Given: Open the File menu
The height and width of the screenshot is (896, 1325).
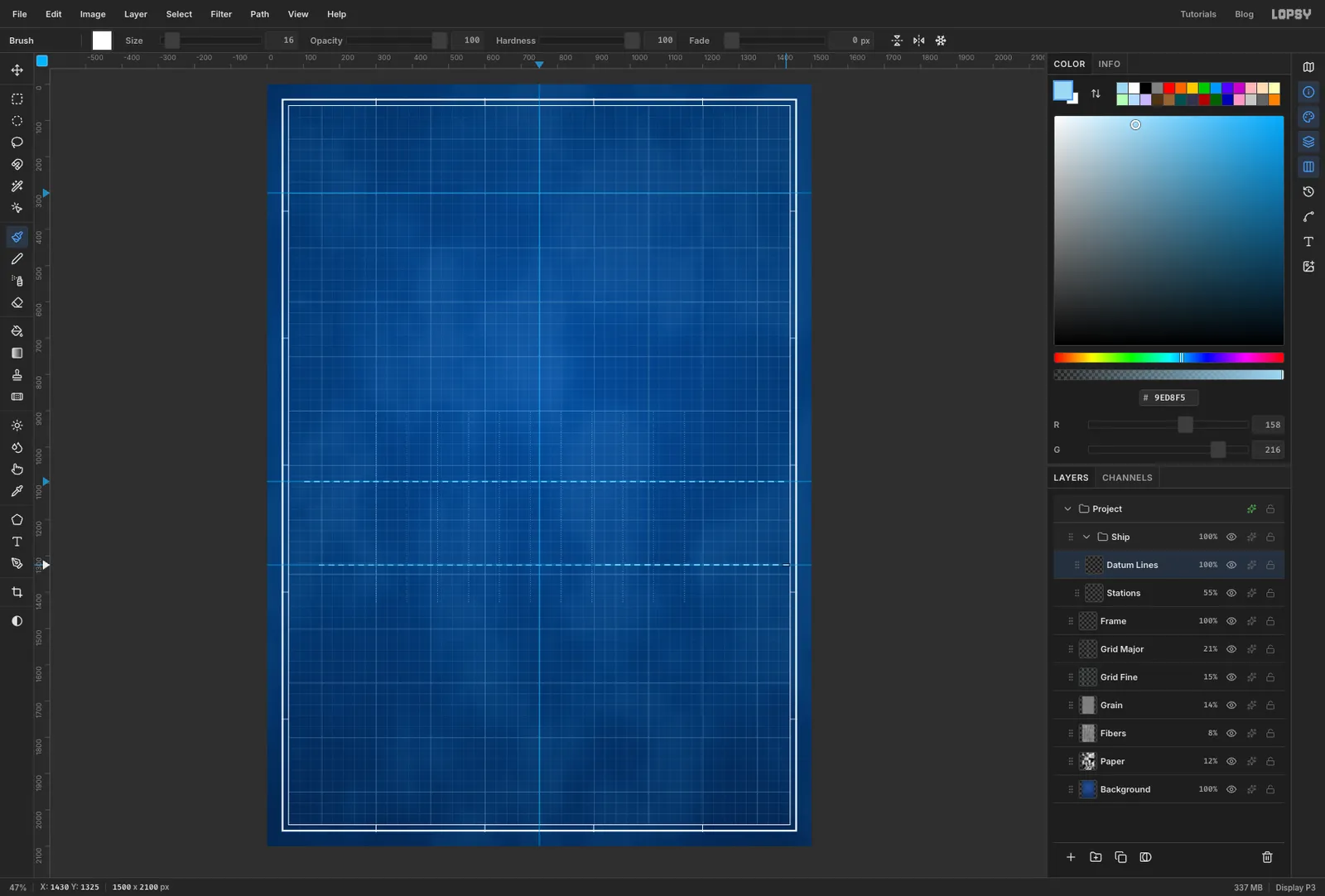Looking at the screenshot, I should click(20, 14).
